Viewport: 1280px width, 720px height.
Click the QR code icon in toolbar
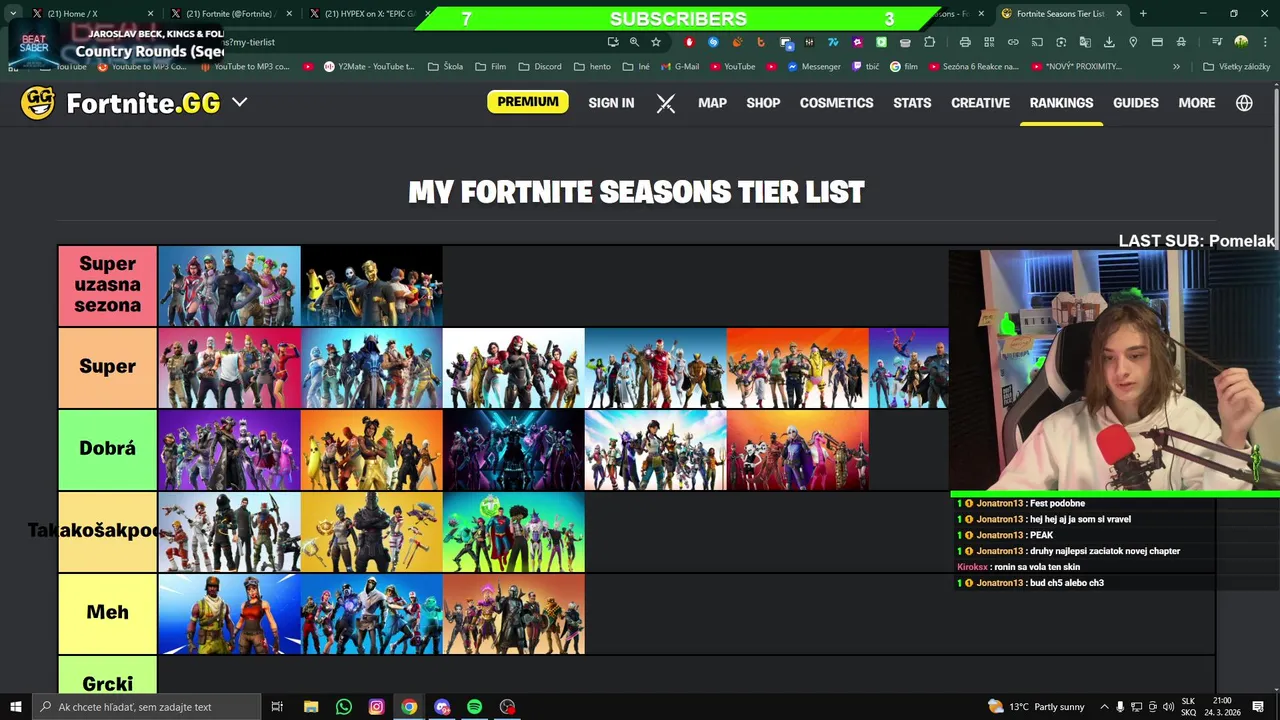[989, 42]
